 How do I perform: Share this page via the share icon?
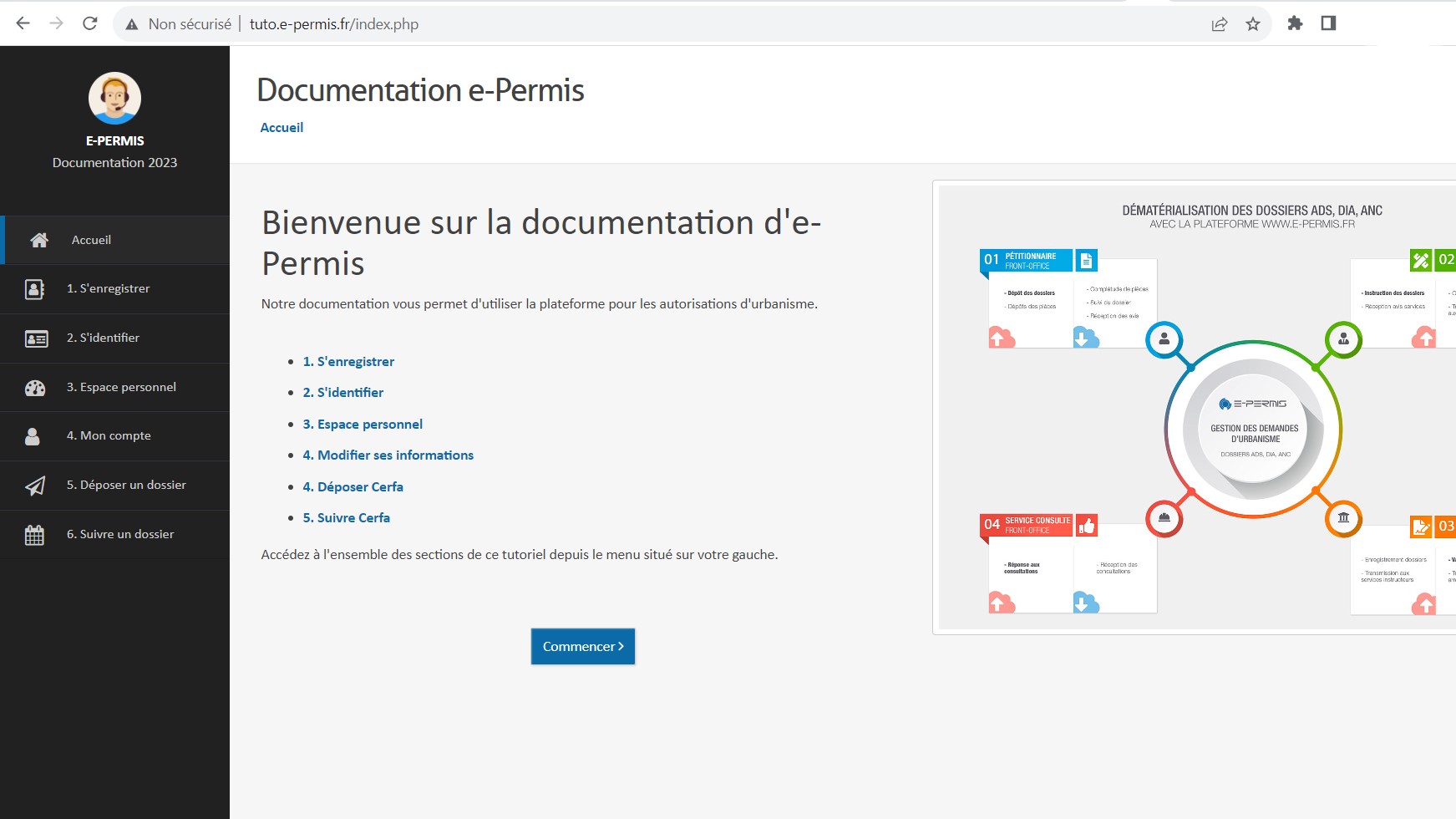point(1220,24)
